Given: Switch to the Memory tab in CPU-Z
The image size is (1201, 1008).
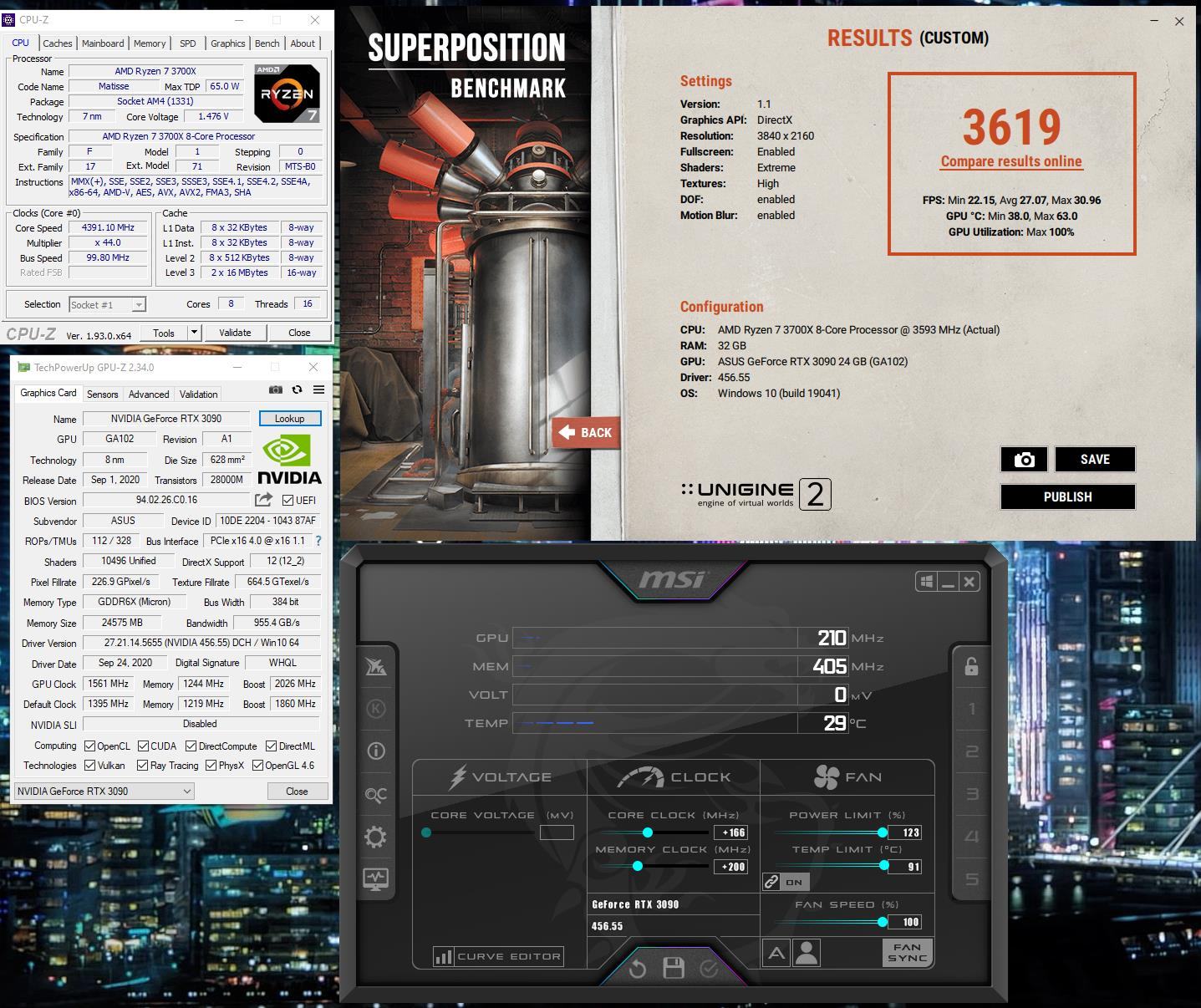Looking at the screenshot, I should (150, 43).
